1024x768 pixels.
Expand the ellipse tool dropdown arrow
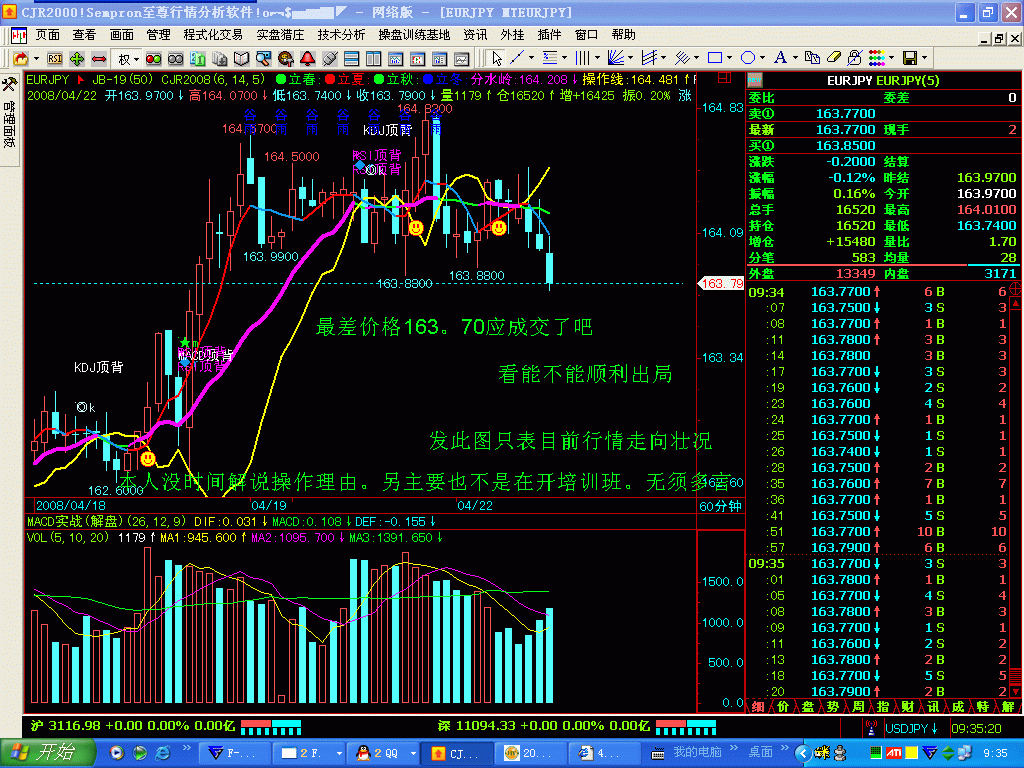coord(762,58)
